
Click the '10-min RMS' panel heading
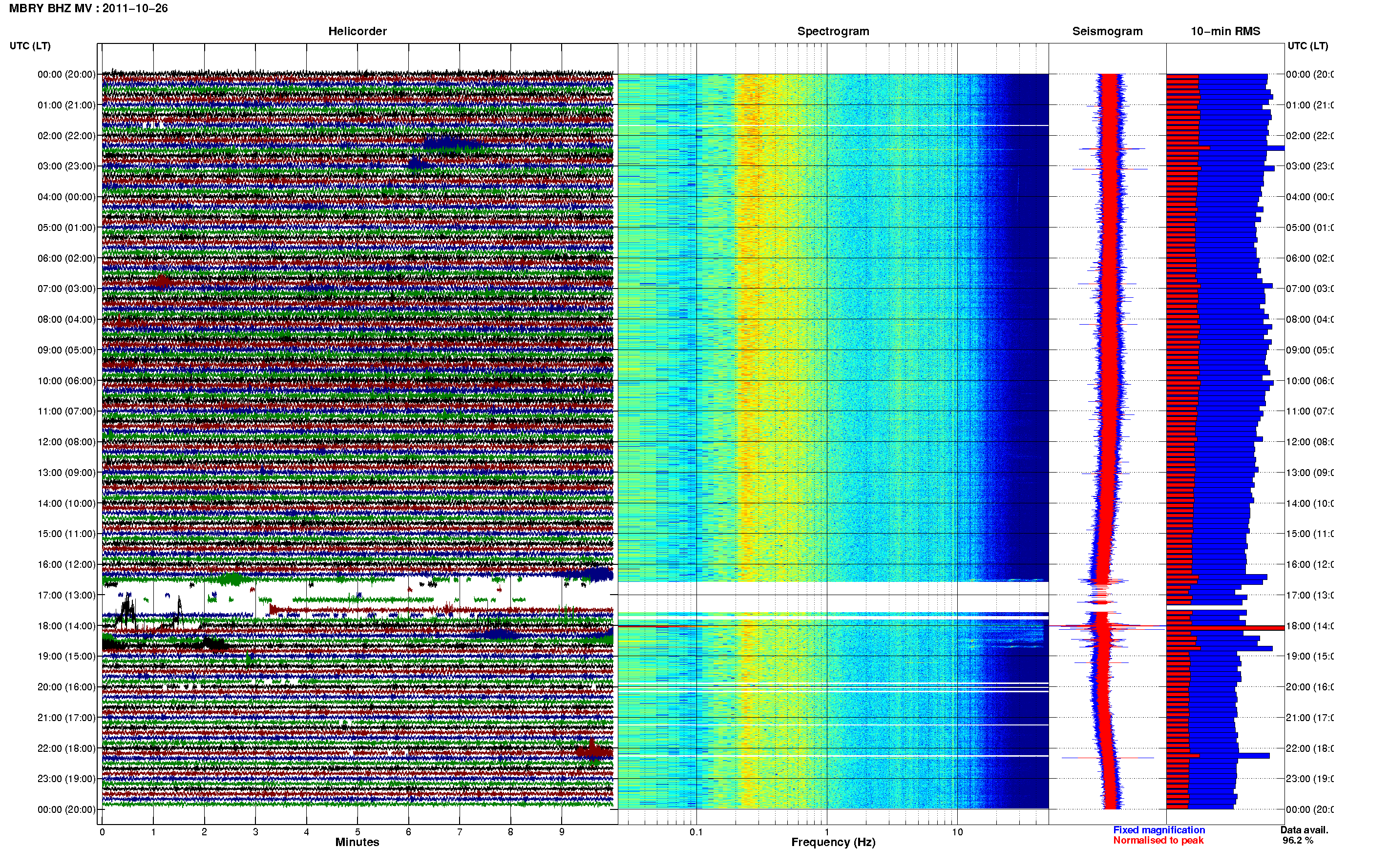point(1225,32)
